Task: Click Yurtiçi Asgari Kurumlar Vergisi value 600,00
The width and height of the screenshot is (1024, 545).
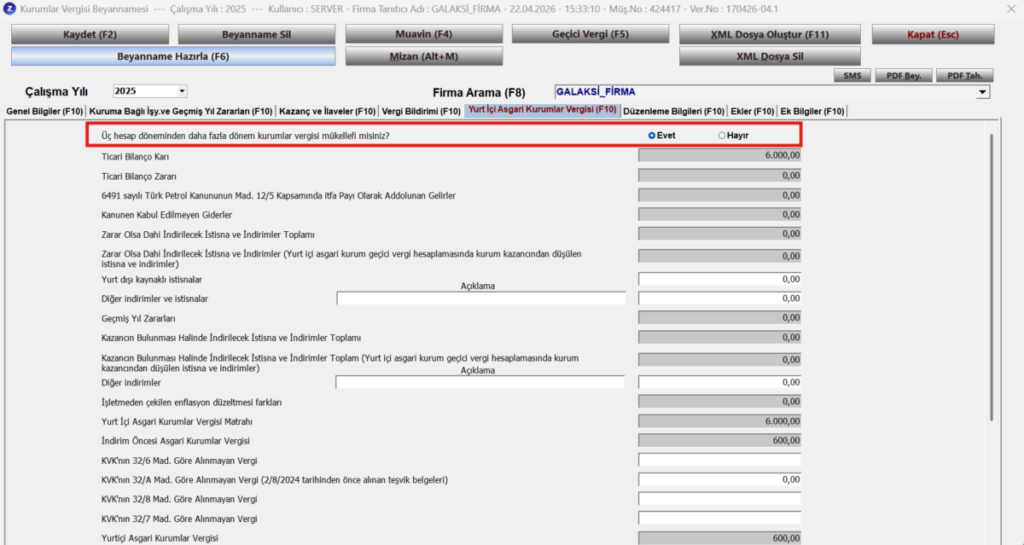Action: click(x=720, y=538)
